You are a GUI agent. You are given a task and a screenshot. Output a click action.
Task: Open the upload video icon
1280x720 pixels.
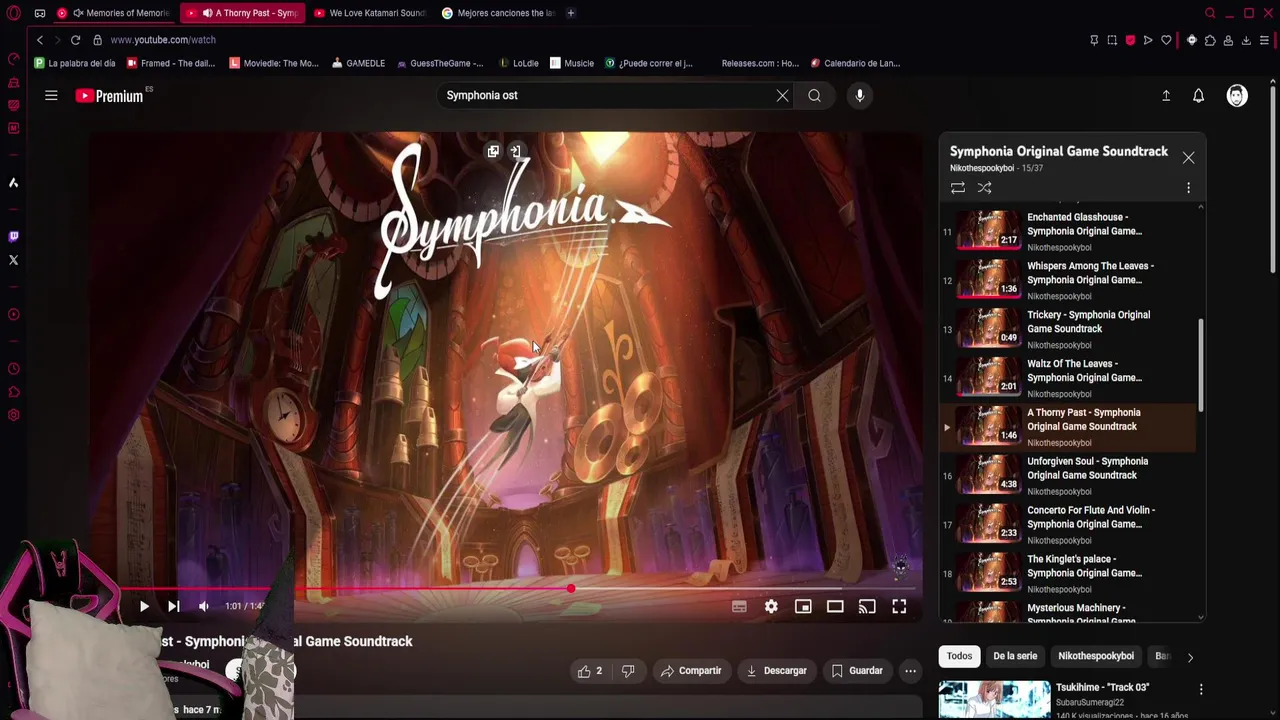tap(1165, 95)
